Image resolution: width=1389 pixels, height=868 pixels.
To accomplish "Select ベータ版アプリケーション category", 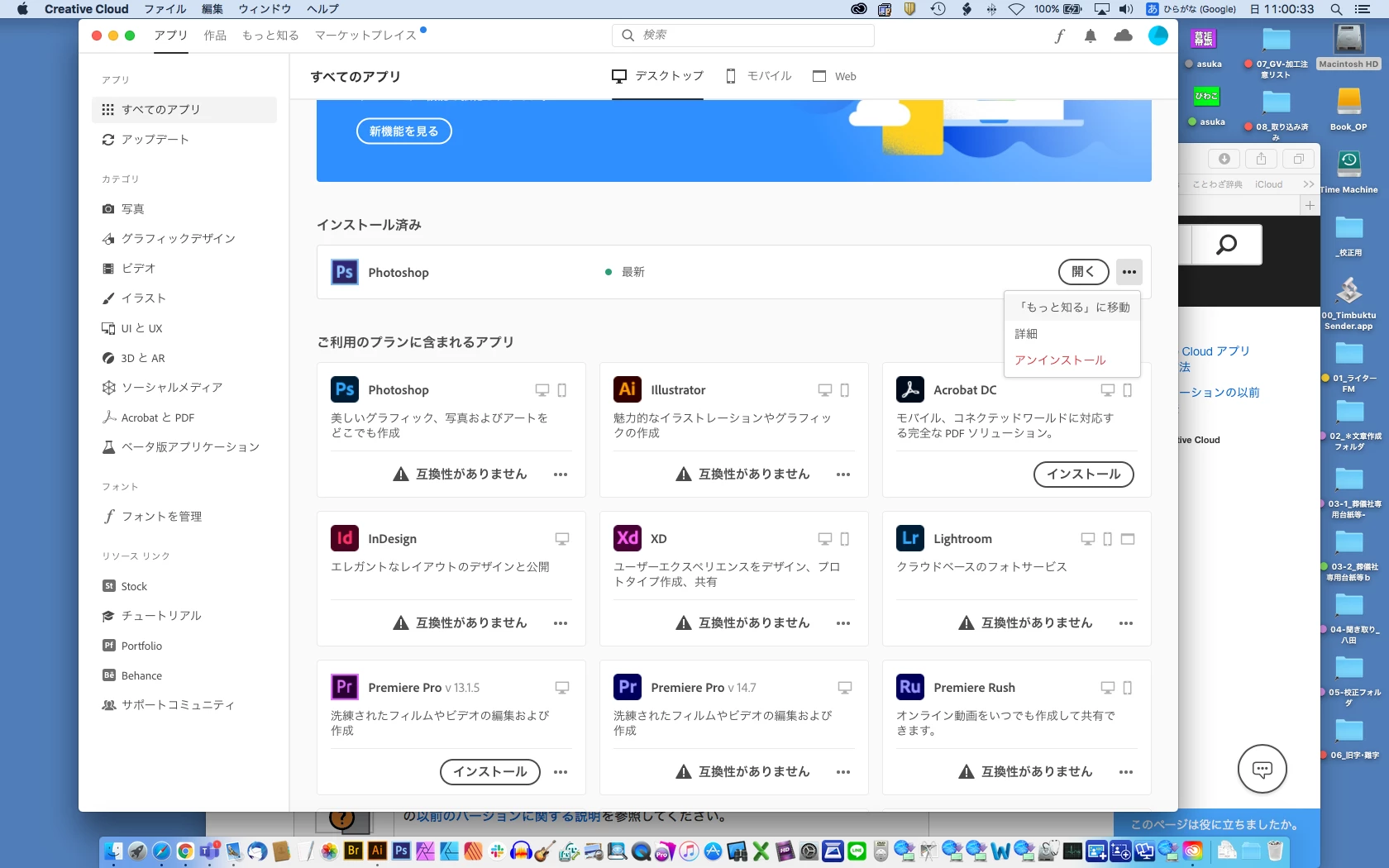I will coord(184,447).
